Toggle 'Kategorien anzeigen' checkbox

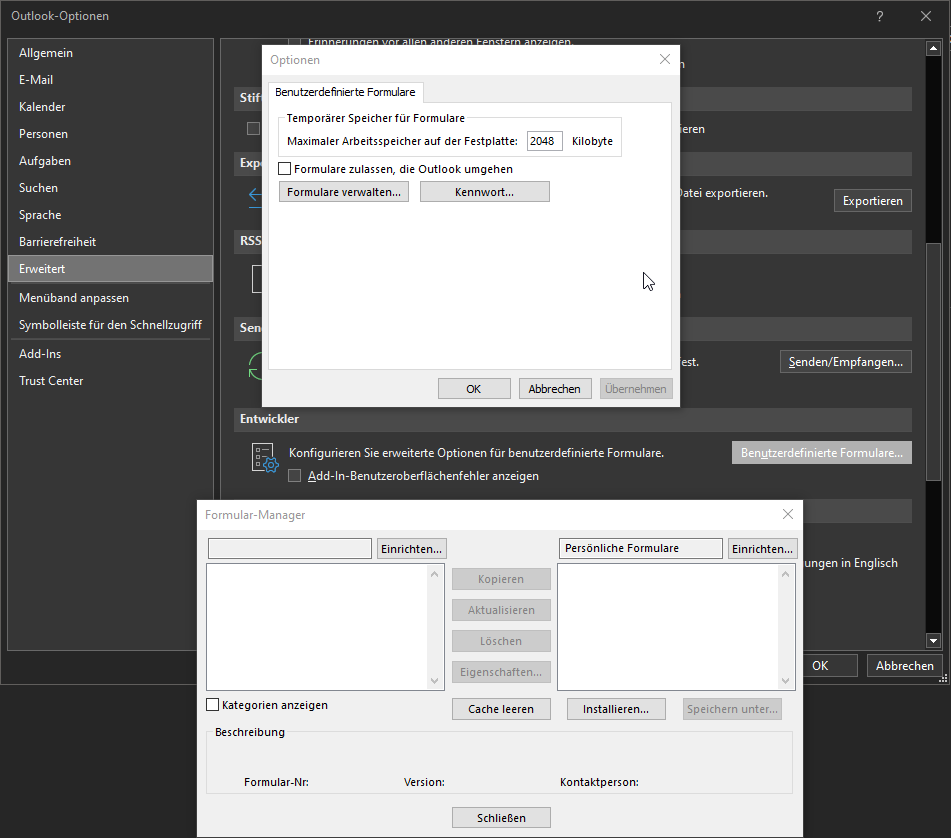pos(213,705)
